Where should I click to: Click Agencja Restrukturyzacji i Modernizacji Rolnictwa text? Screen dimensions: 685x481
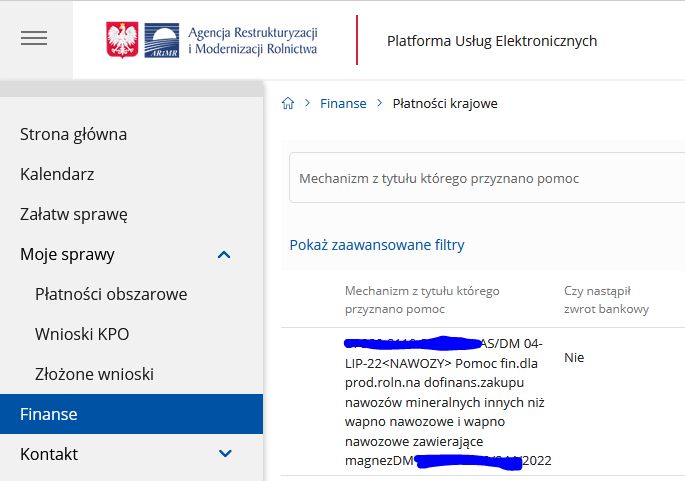pyautogui.click(x=253, y=41)
